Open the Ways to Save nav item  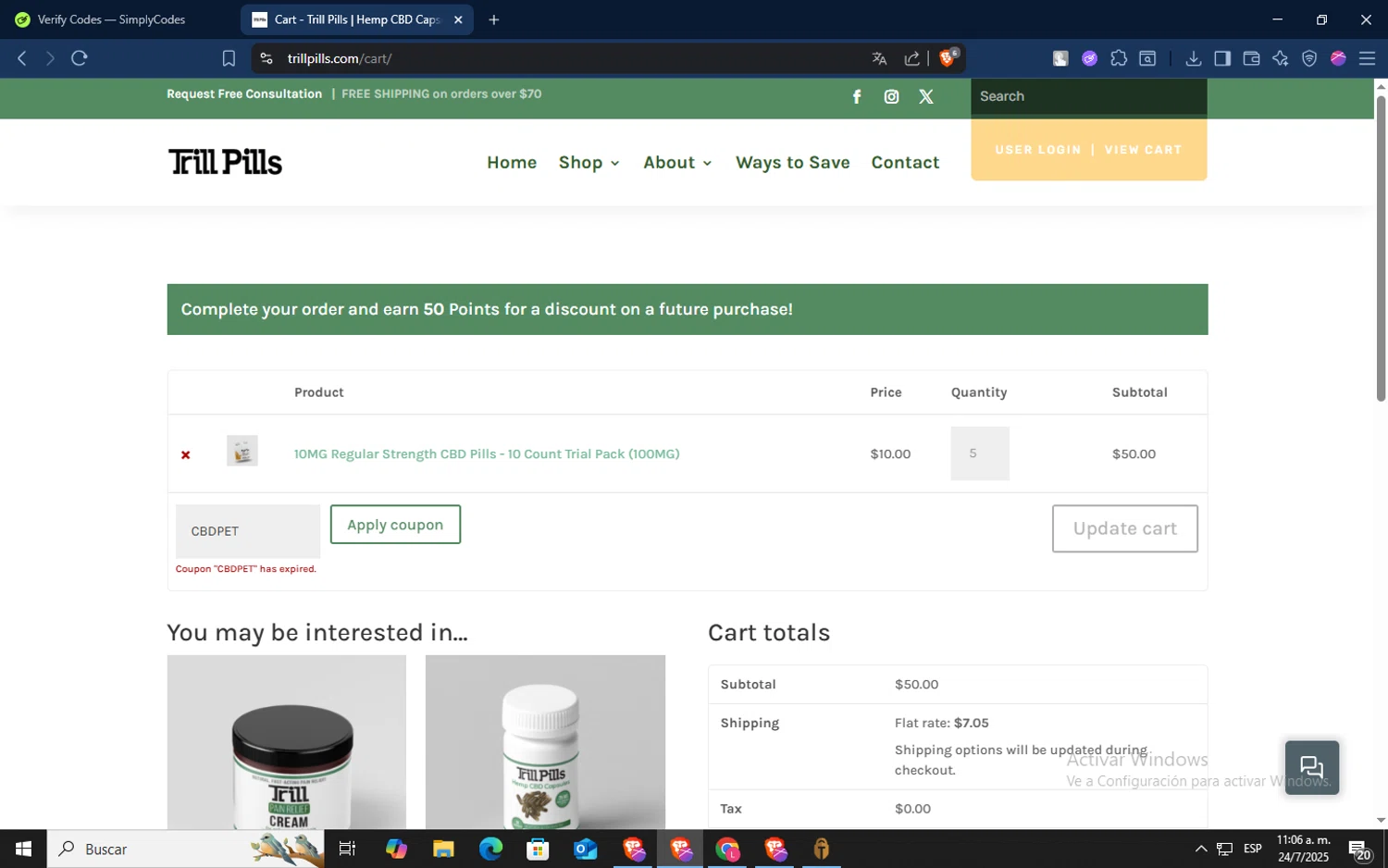tap(792, 163)
